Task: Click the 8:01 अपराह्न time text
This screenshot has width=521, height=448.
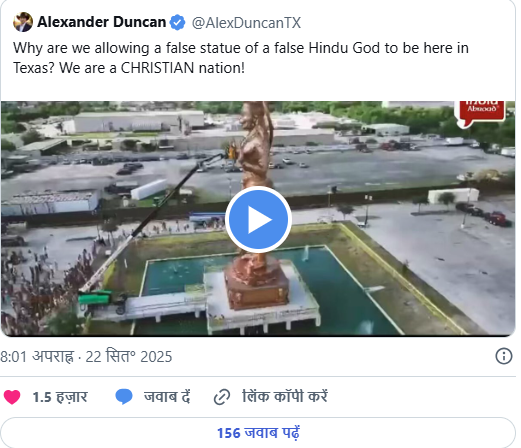Action: pyautogui.click(x=37, y=356)
